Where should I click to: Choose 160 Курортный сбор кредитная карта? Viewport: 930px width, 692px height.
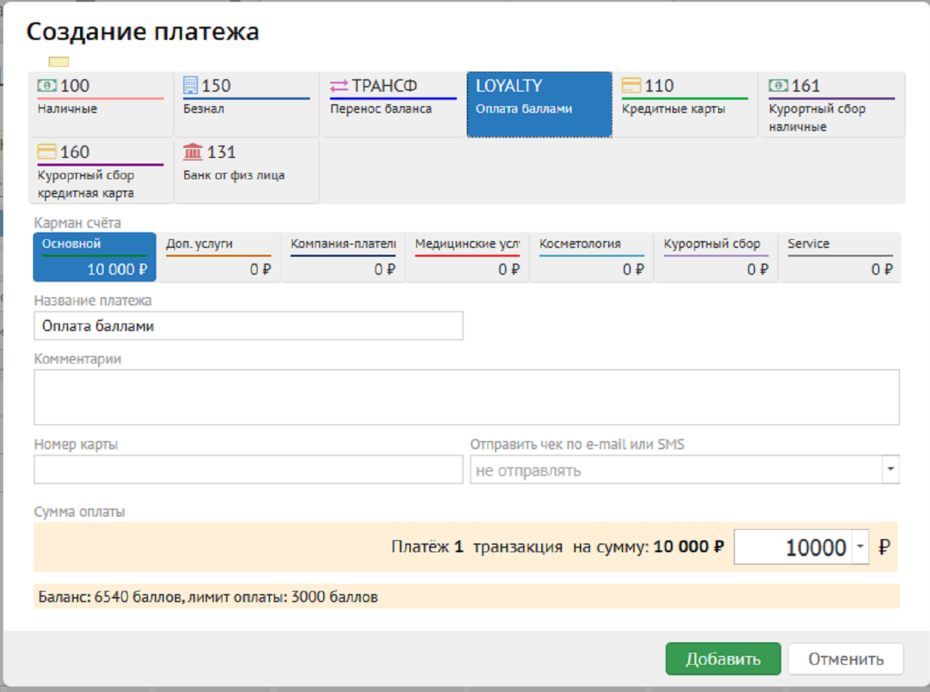coord(100,170)
